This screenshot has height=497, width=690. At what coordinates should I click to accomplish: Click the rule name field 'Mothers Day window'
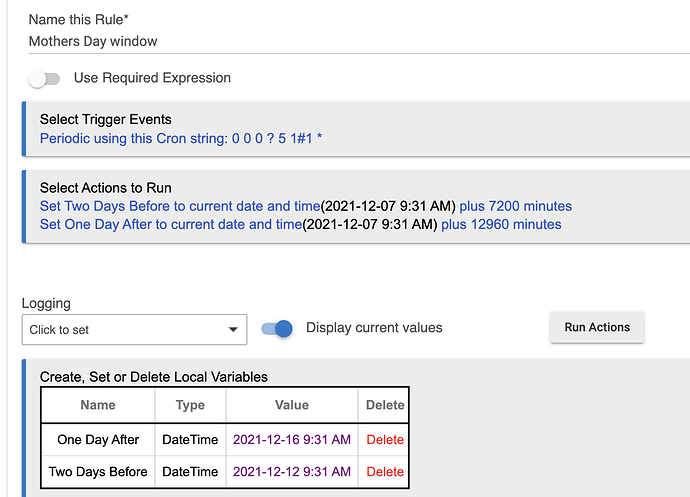tap(359, 41)
